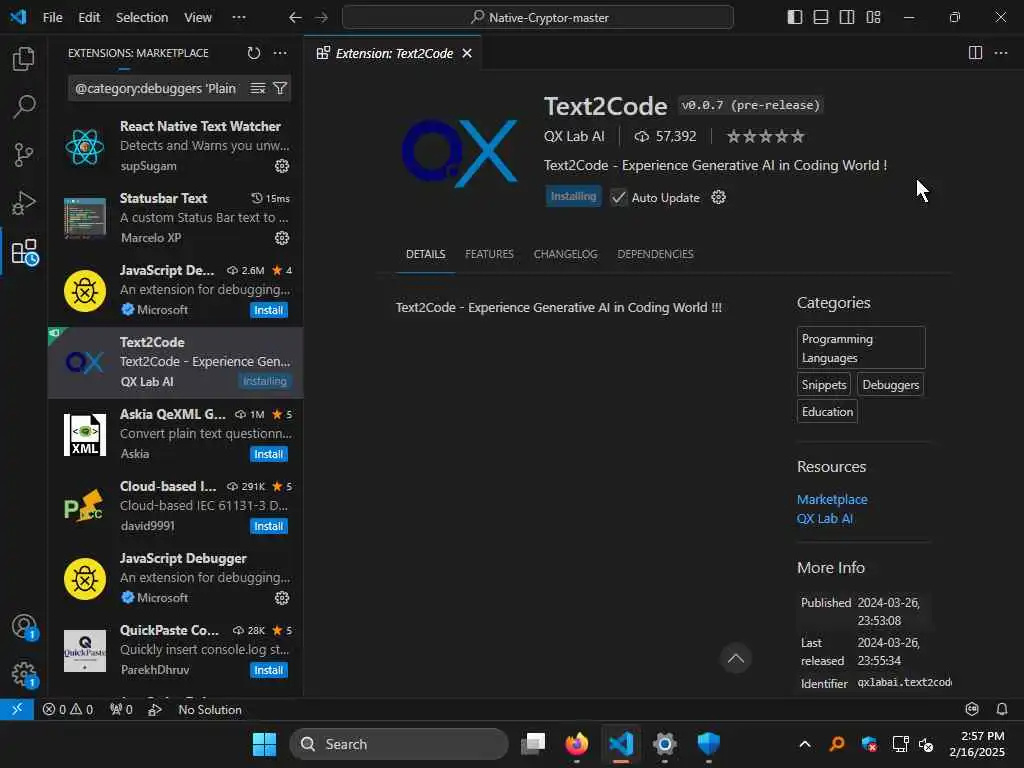Close the Extension: Text2Code tab

[x=467, y=54]
